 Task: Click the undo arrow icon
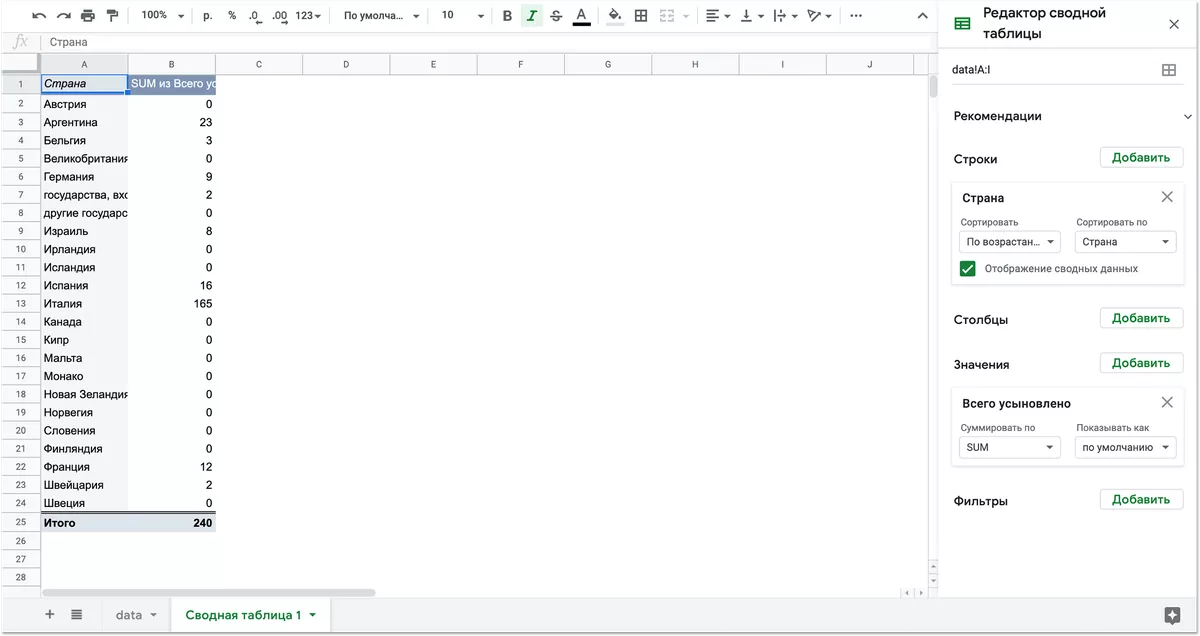pyautogui.click(x=39, y=16)
